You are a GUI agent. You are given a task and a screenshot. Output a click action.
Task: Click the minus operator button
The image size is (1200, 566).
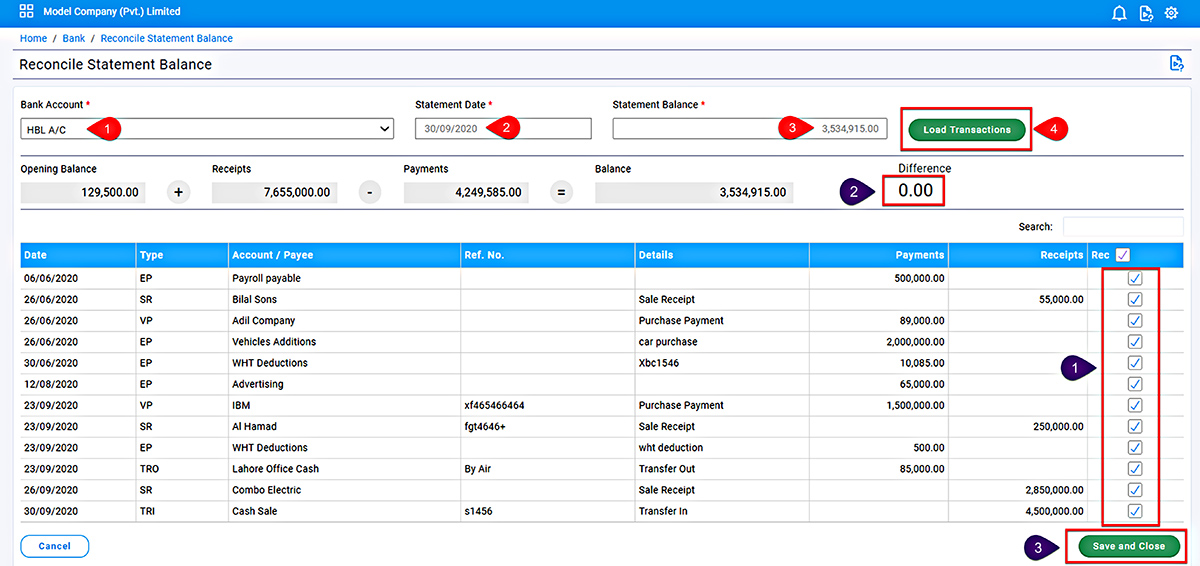(x=369, y=192)
